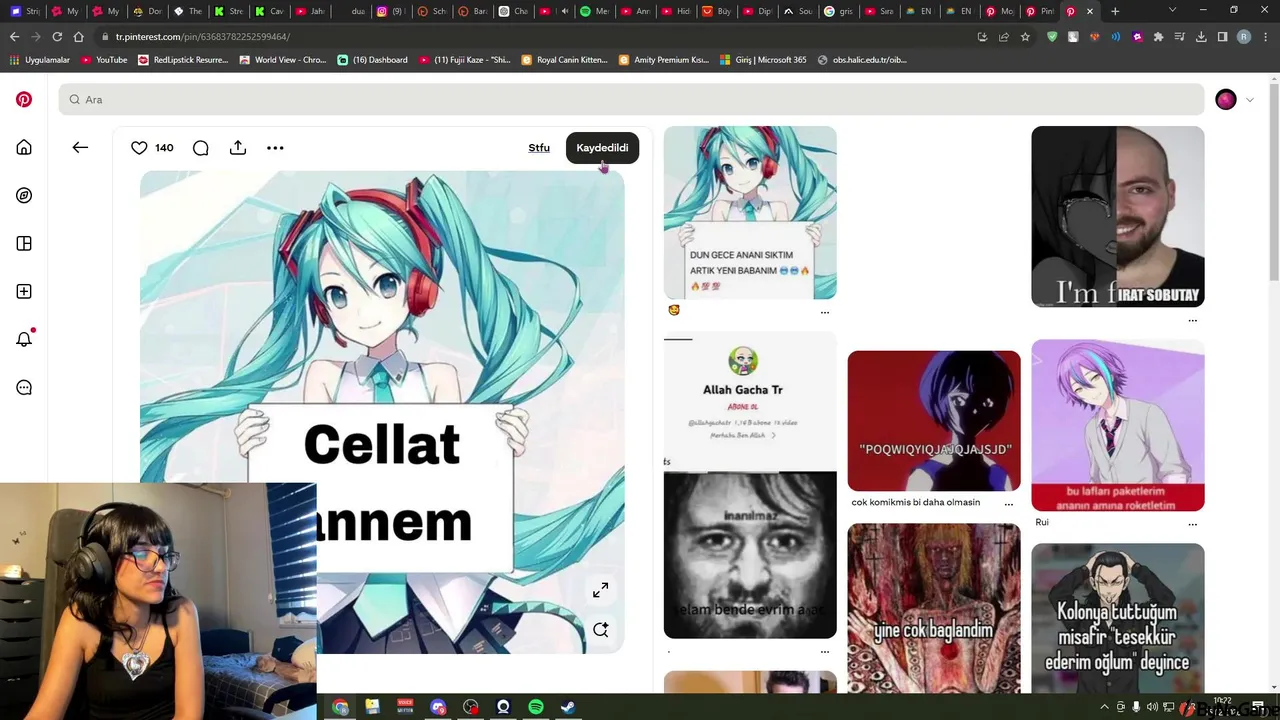Reload the page with refresh icon
Screen dimensions: 1280x720
coord(57,37)
